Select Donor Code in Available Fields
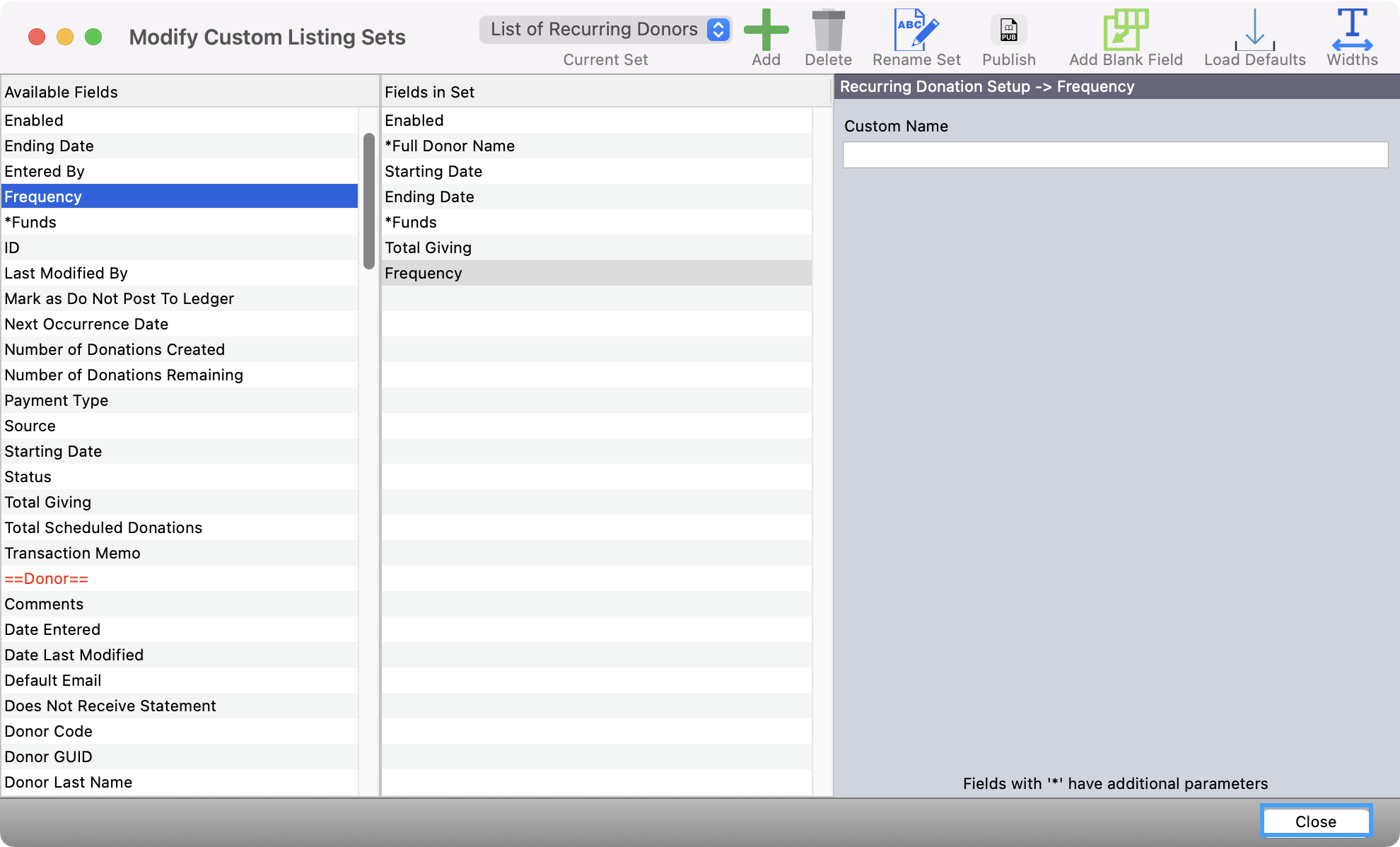The image size is (1400, 847). 180,731
